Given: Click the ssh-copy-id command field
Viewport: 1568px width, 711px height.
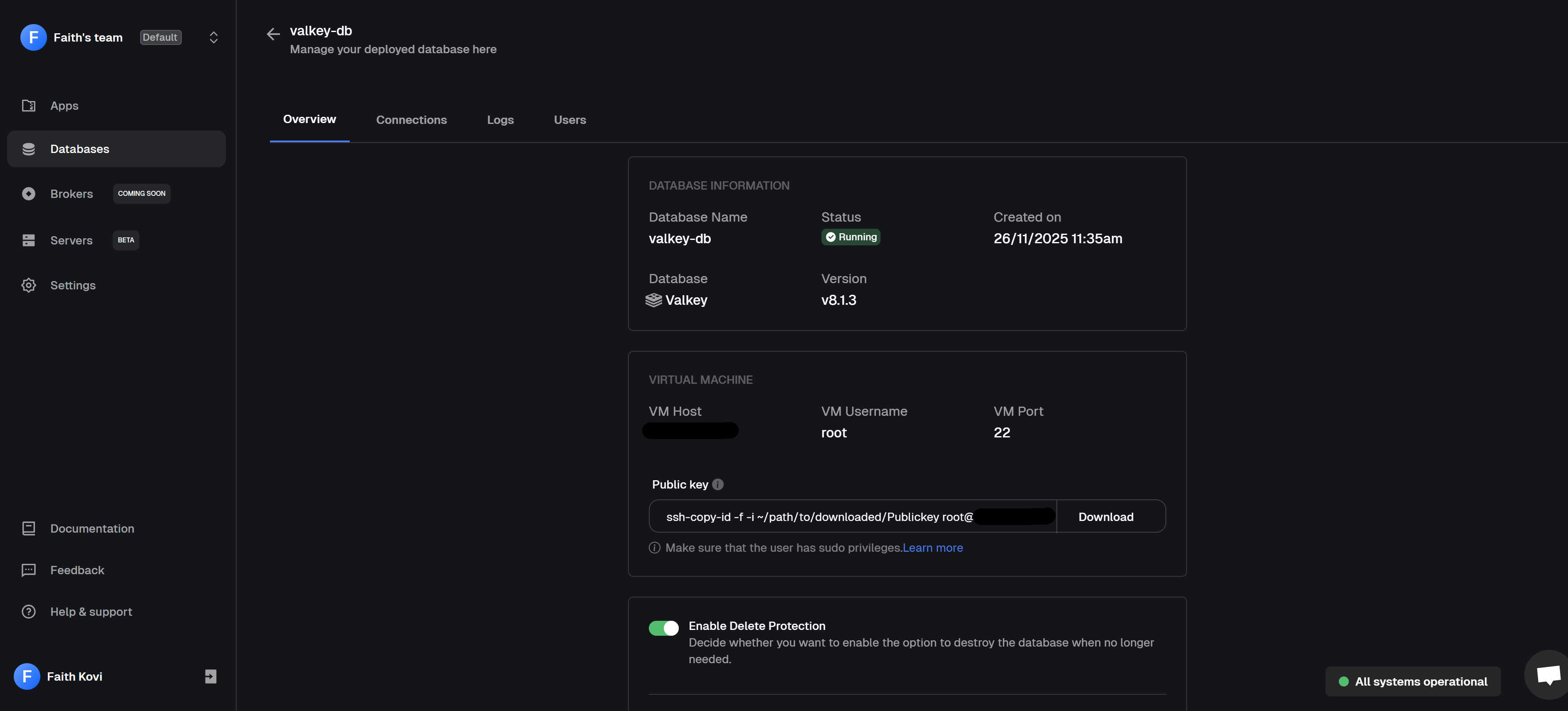Looking at the screenshot, I should coord(819,517).
